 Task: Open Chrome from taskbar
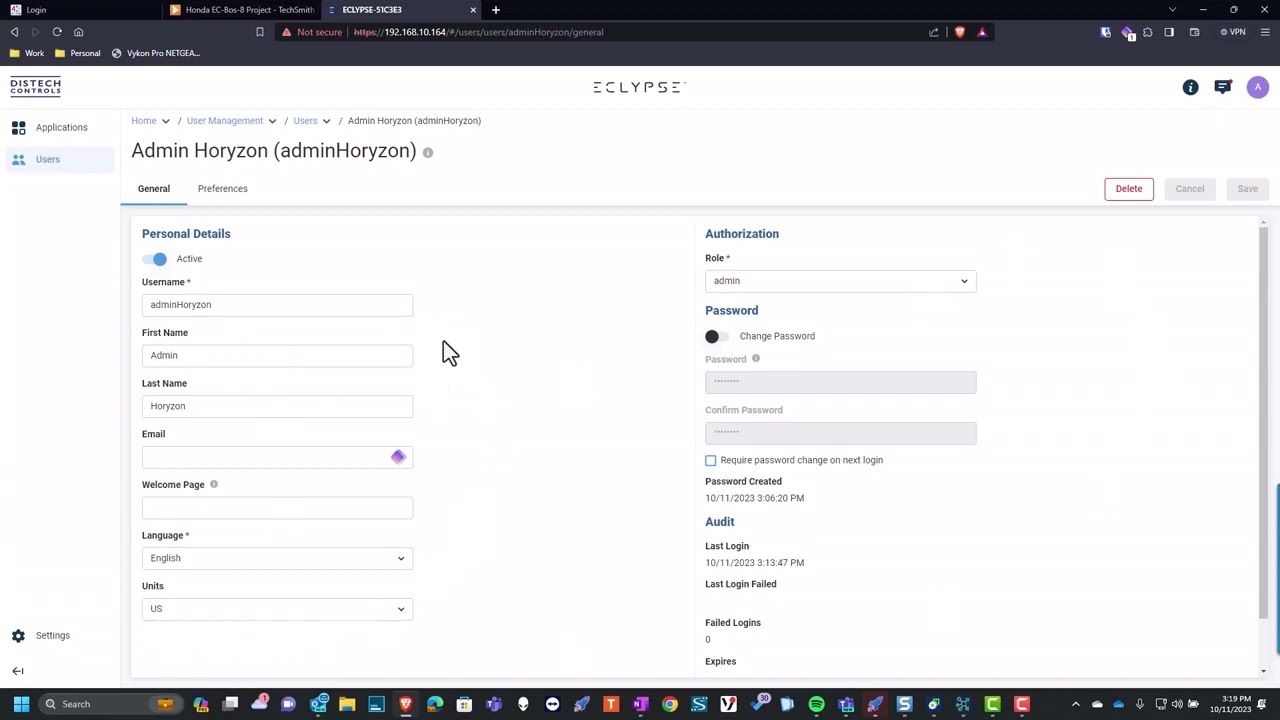point(670,704)
